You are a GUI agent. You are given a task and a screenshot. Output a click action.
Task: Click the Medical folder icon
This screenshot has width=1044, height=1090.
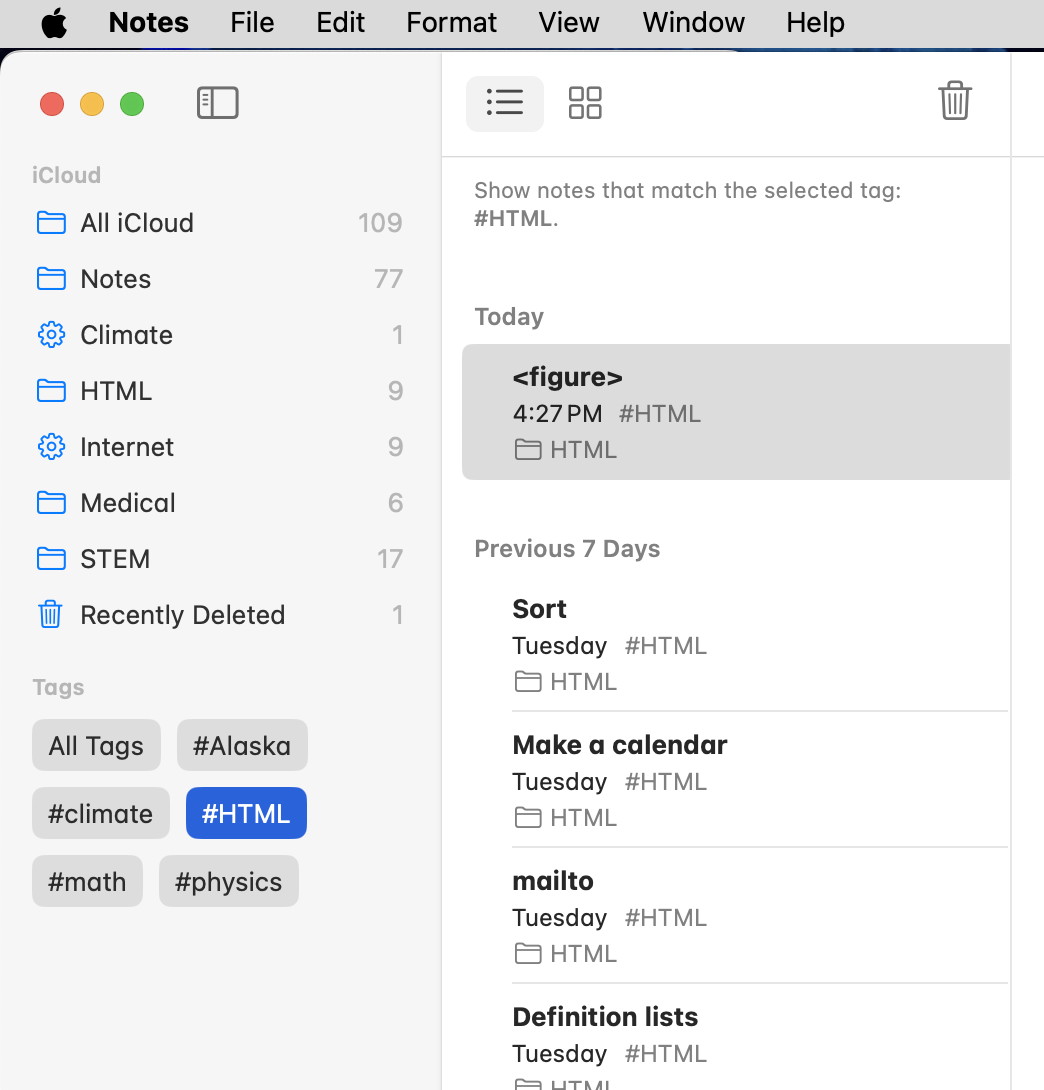point(51,503)
